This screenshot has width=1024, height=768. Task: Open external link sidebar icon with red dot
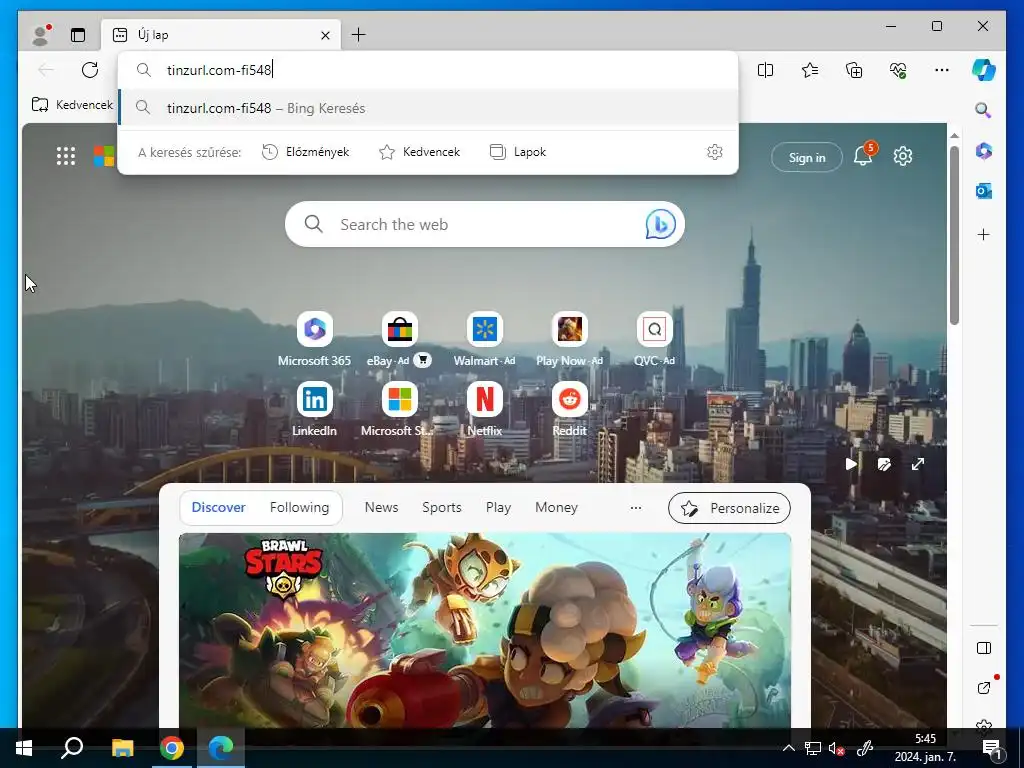pyautogui.click(x=985, y=687)
